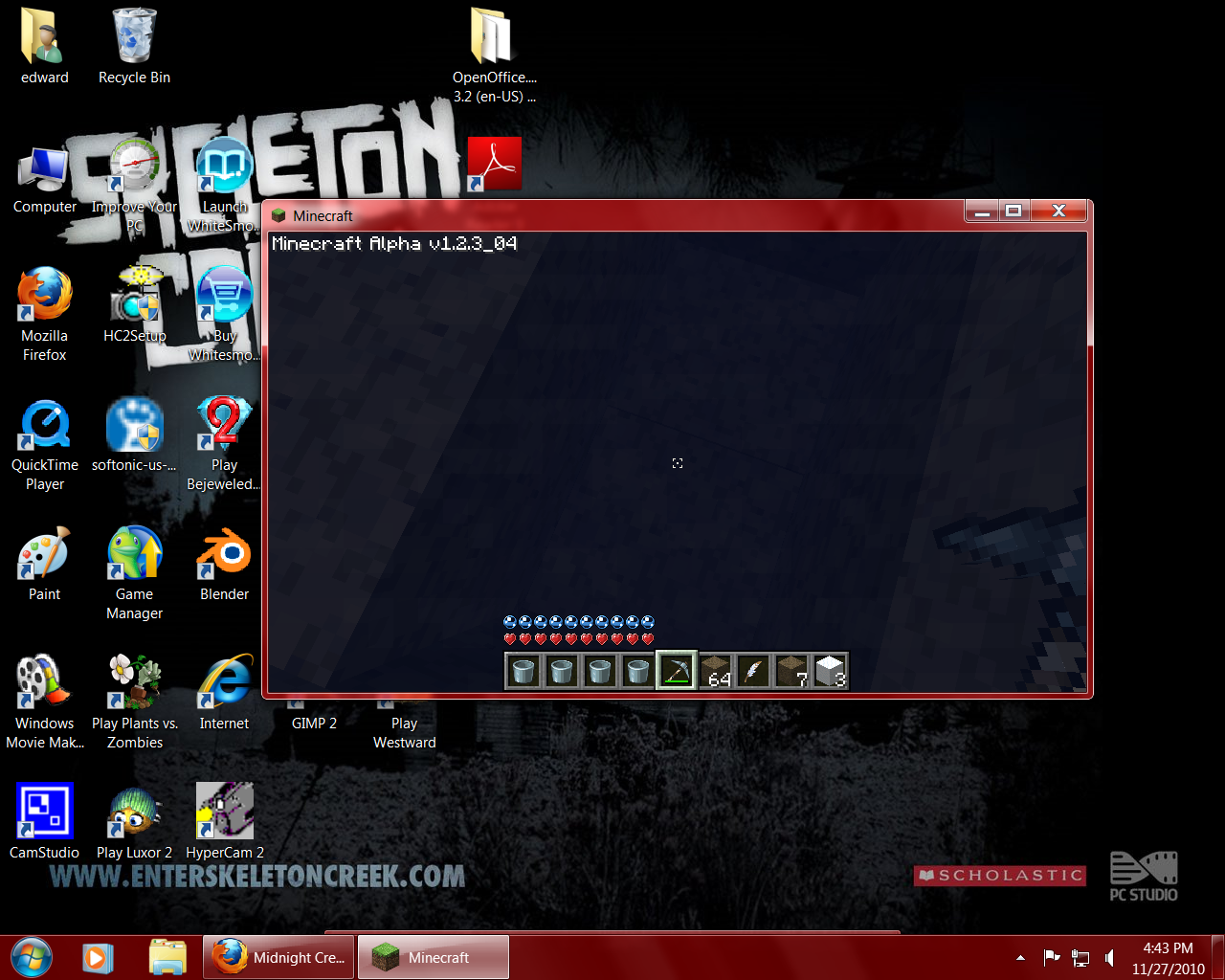Image resolution: width=1225 pixels, height=980 pixels.
Task: Select the pickaxe in the Minecraft hotbar
Action: (x=677, y=671)
